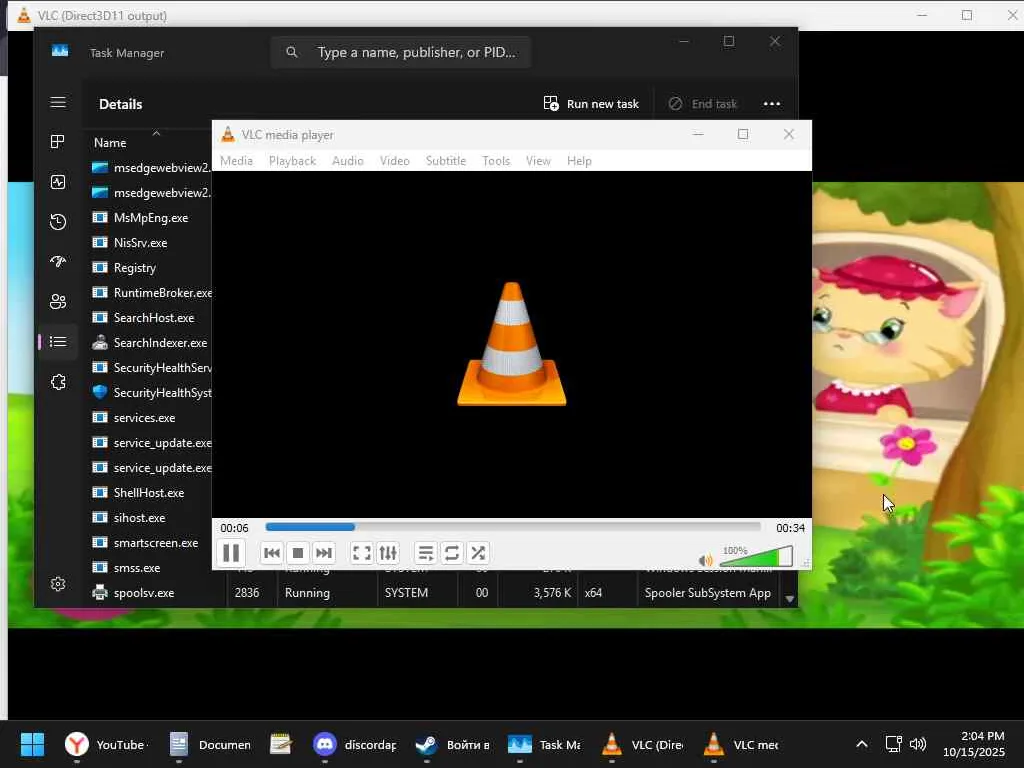1024x768 pixels.
Task: Toggle the VLC playlist view
Action: (x=426, y=553)
